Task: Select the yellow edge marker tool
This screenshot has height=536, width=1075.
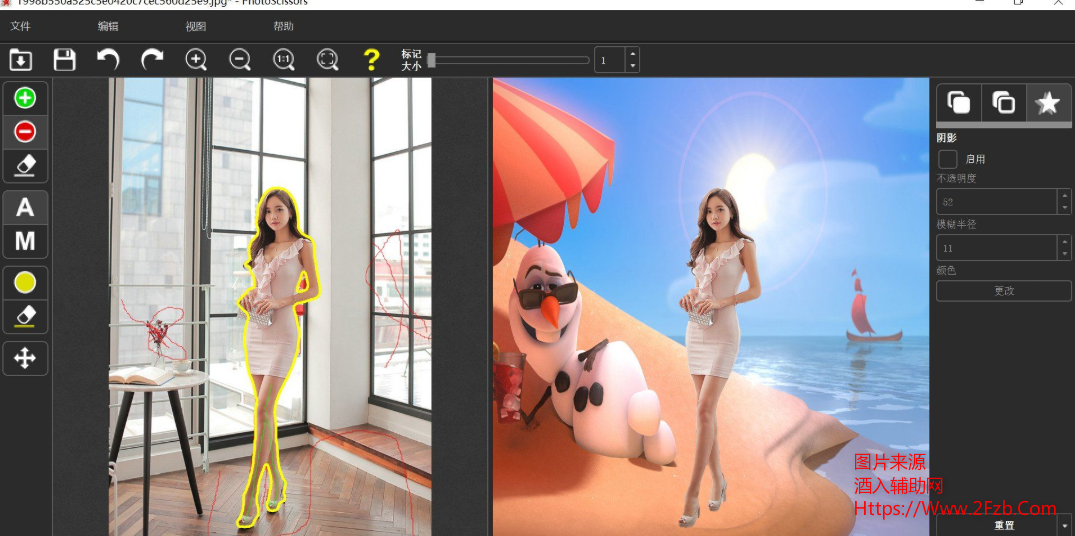Action: (x=25, y=282)
